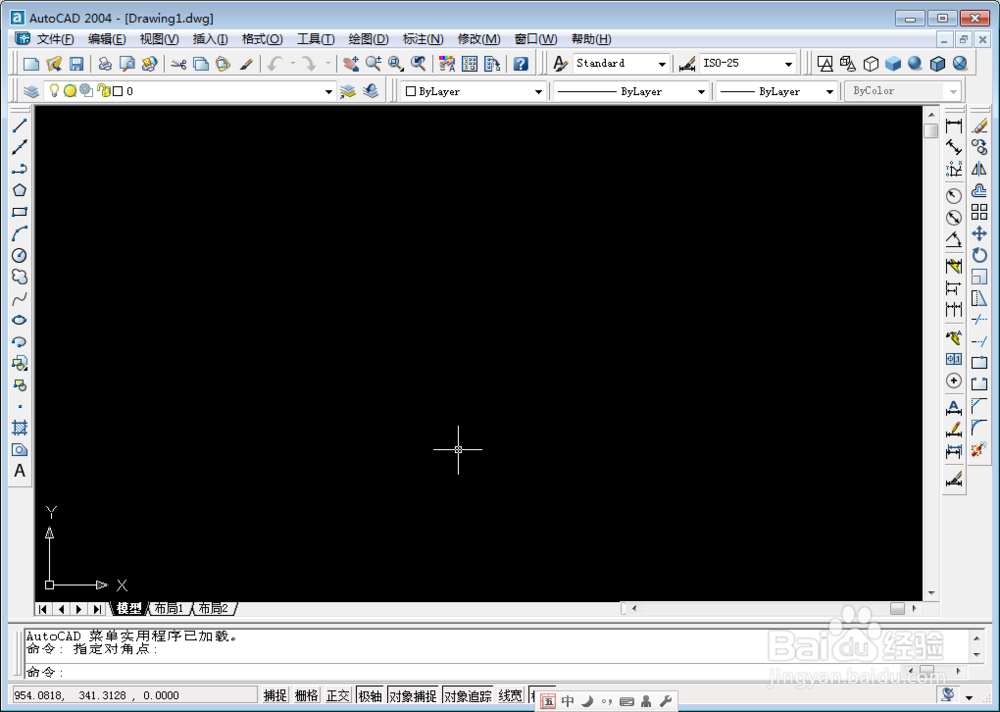Select the Array tool
This screenshot has width=1000, height=712.
[980, 212]
